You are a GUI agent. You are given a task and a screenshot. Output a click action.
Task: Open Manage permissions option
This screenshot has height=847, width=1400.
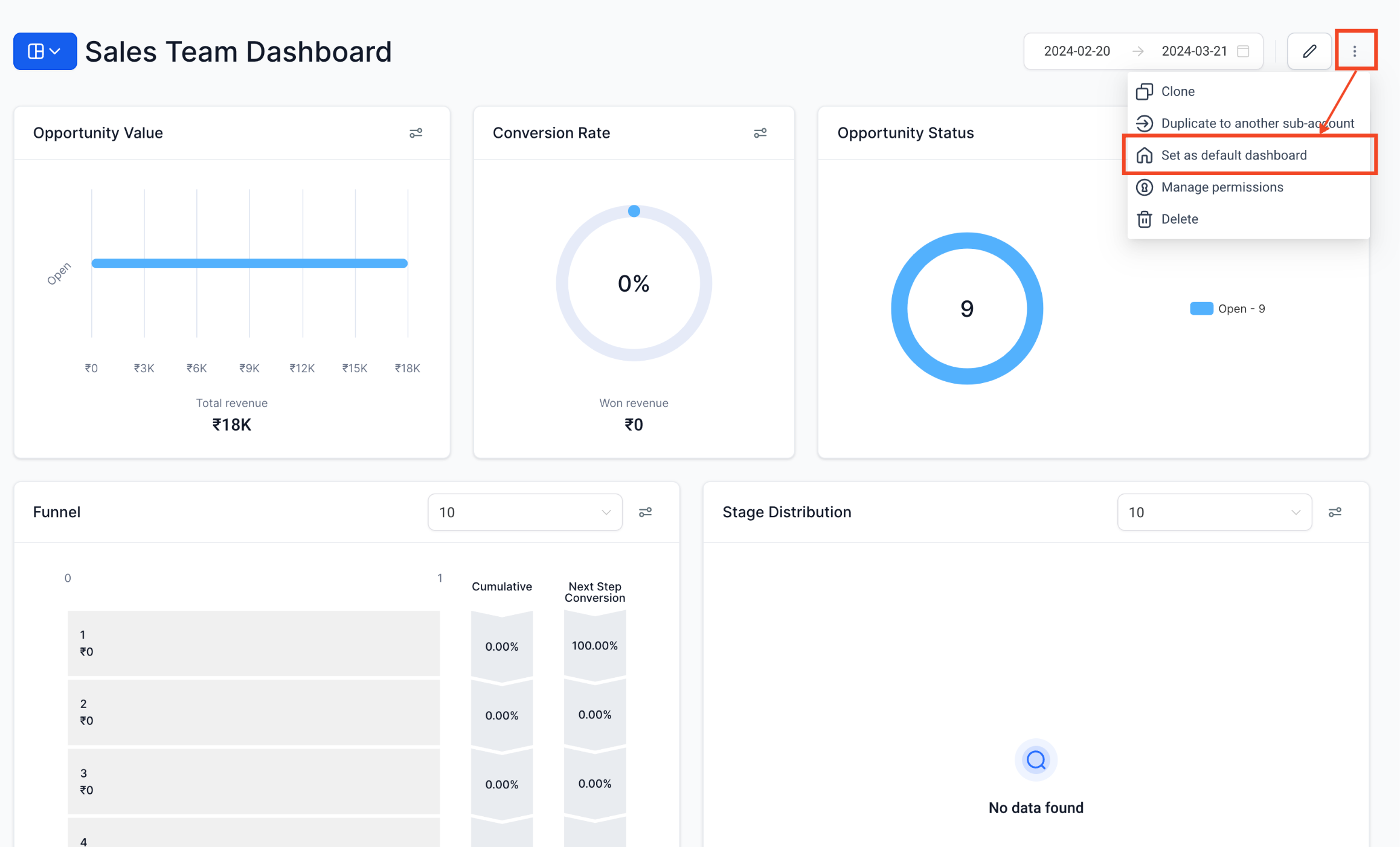pos(1248,187)
